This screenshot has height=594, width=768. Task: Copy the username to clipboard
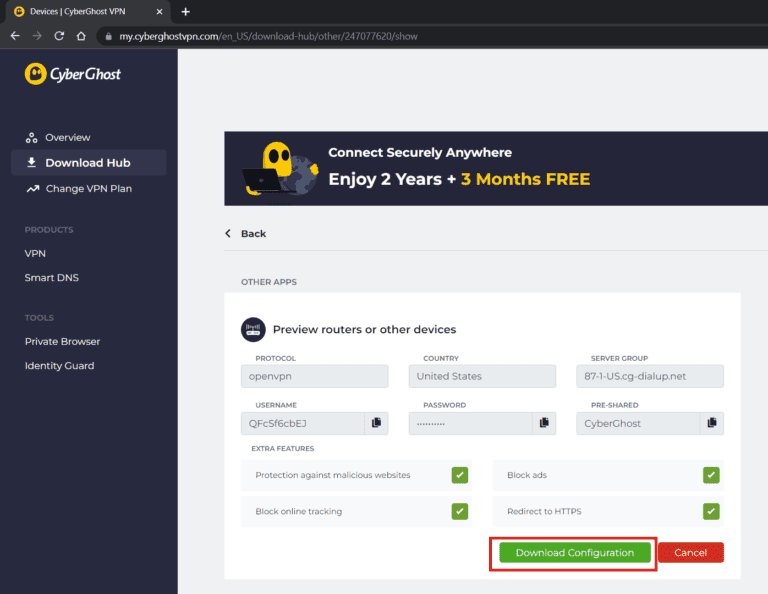[376, 423]
